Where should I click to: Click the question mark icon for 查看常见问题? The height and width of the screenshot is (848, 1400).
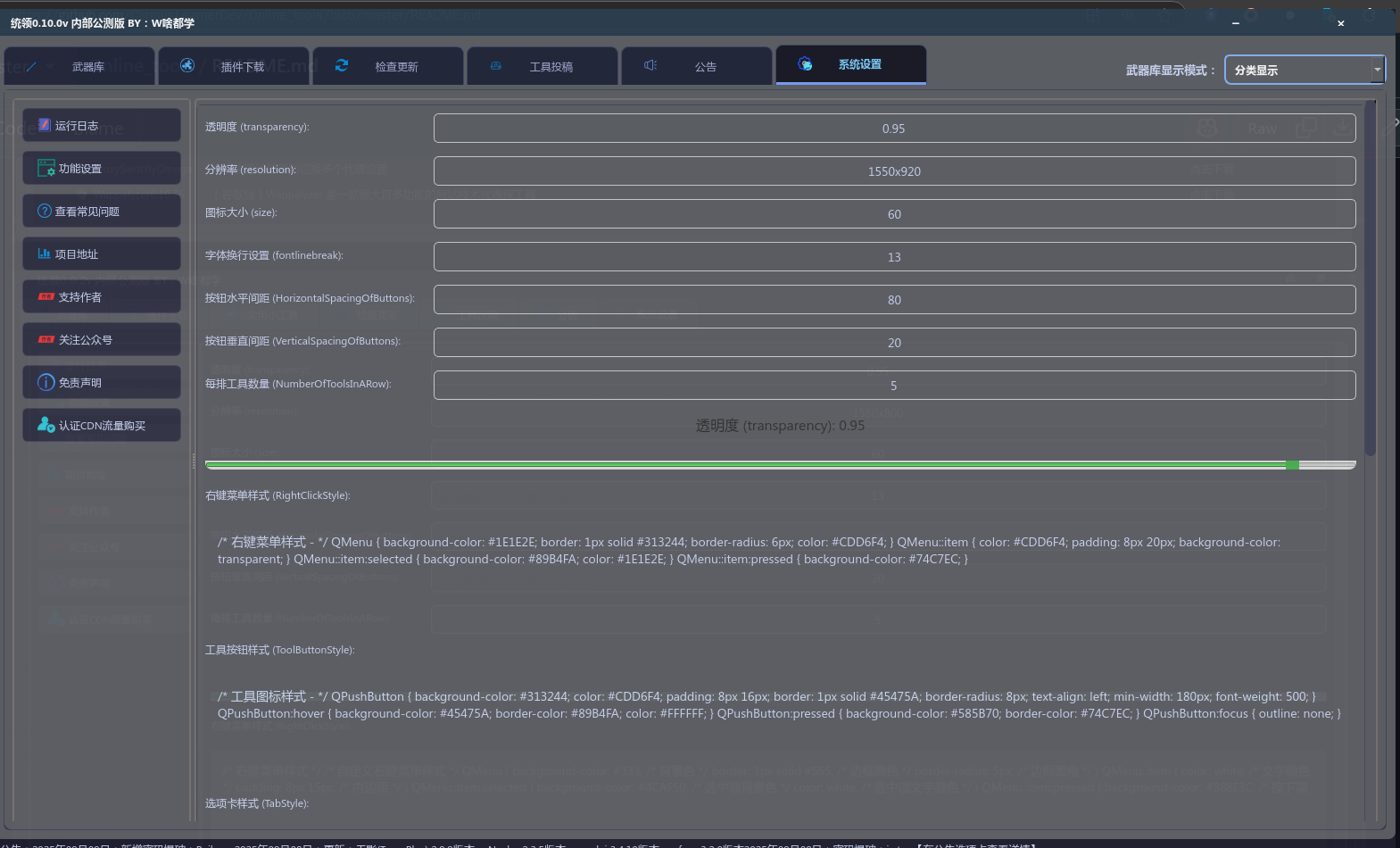(45, 211)
